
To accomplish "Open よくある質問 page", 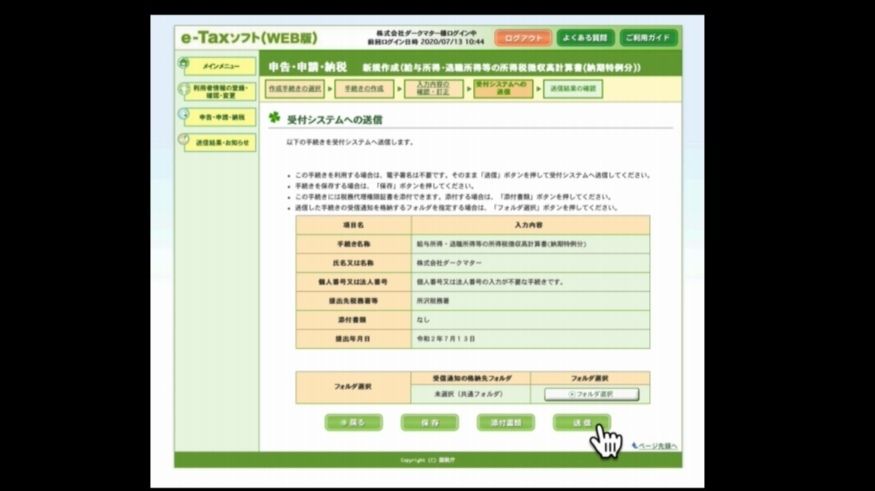I will coord(585,38).
